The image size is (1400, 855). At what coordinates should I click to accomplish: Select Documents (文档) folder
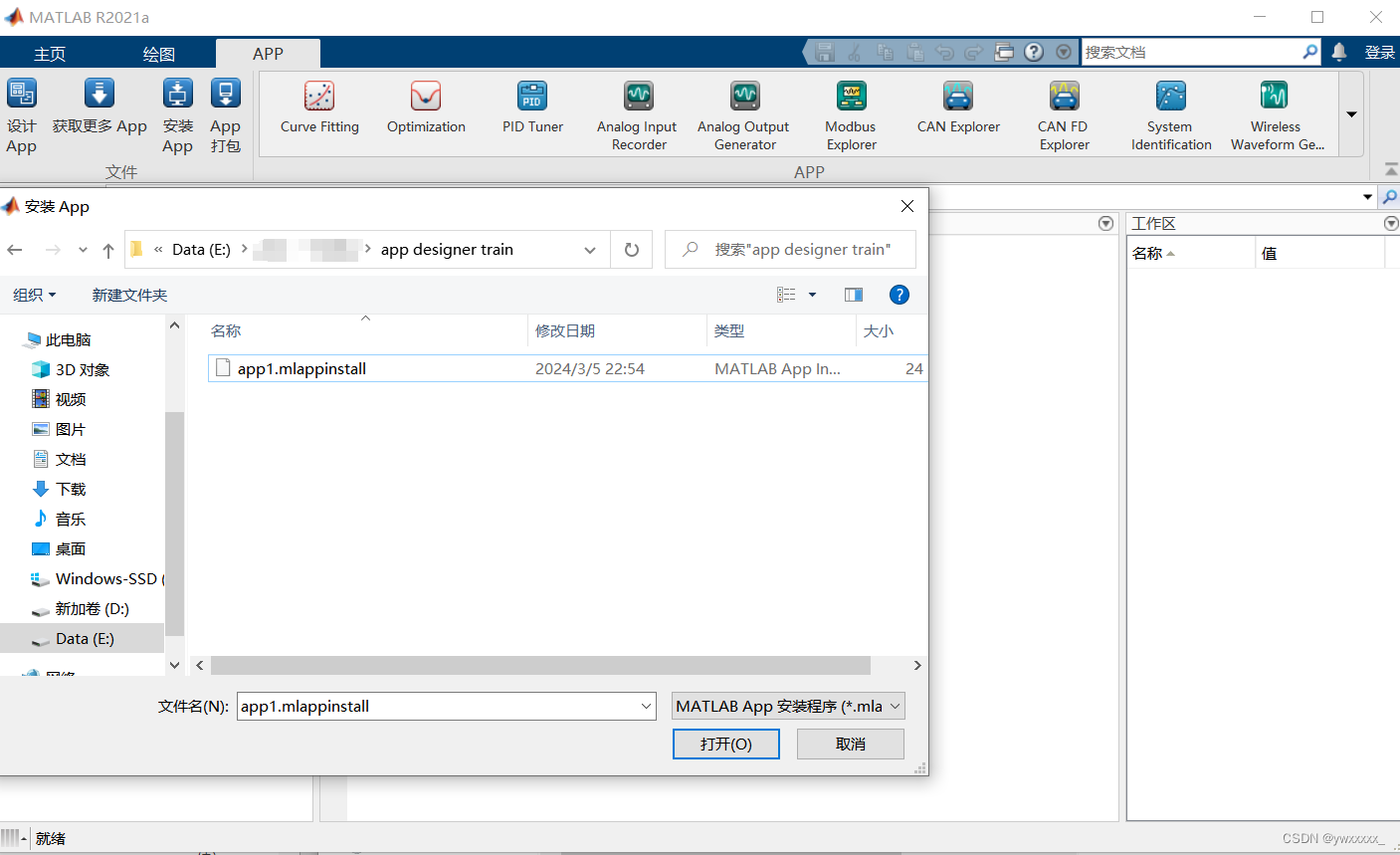click(x=60, y=459)
